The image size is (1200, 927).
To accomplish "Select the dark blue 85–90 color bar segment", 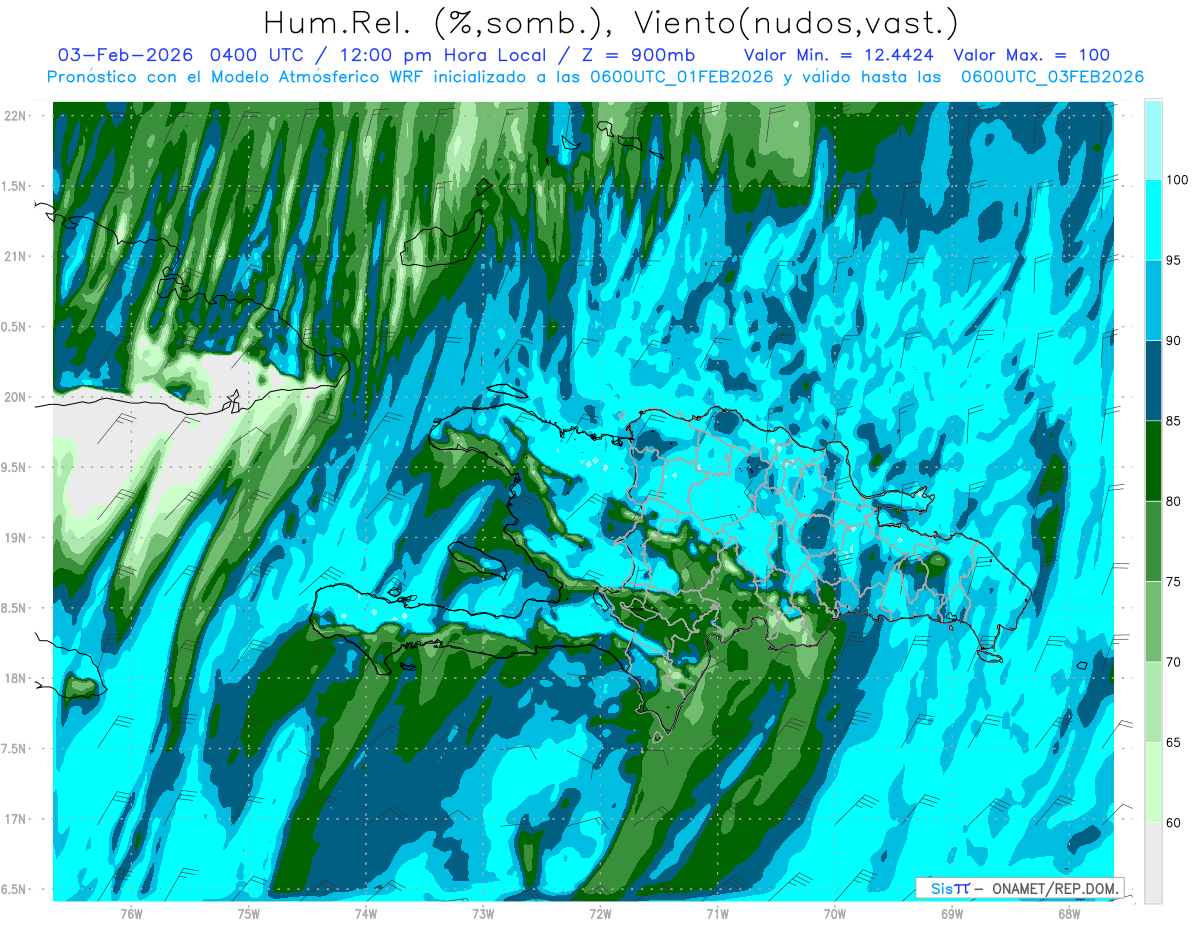I will pyautogui.click(x=1152, y=381).
